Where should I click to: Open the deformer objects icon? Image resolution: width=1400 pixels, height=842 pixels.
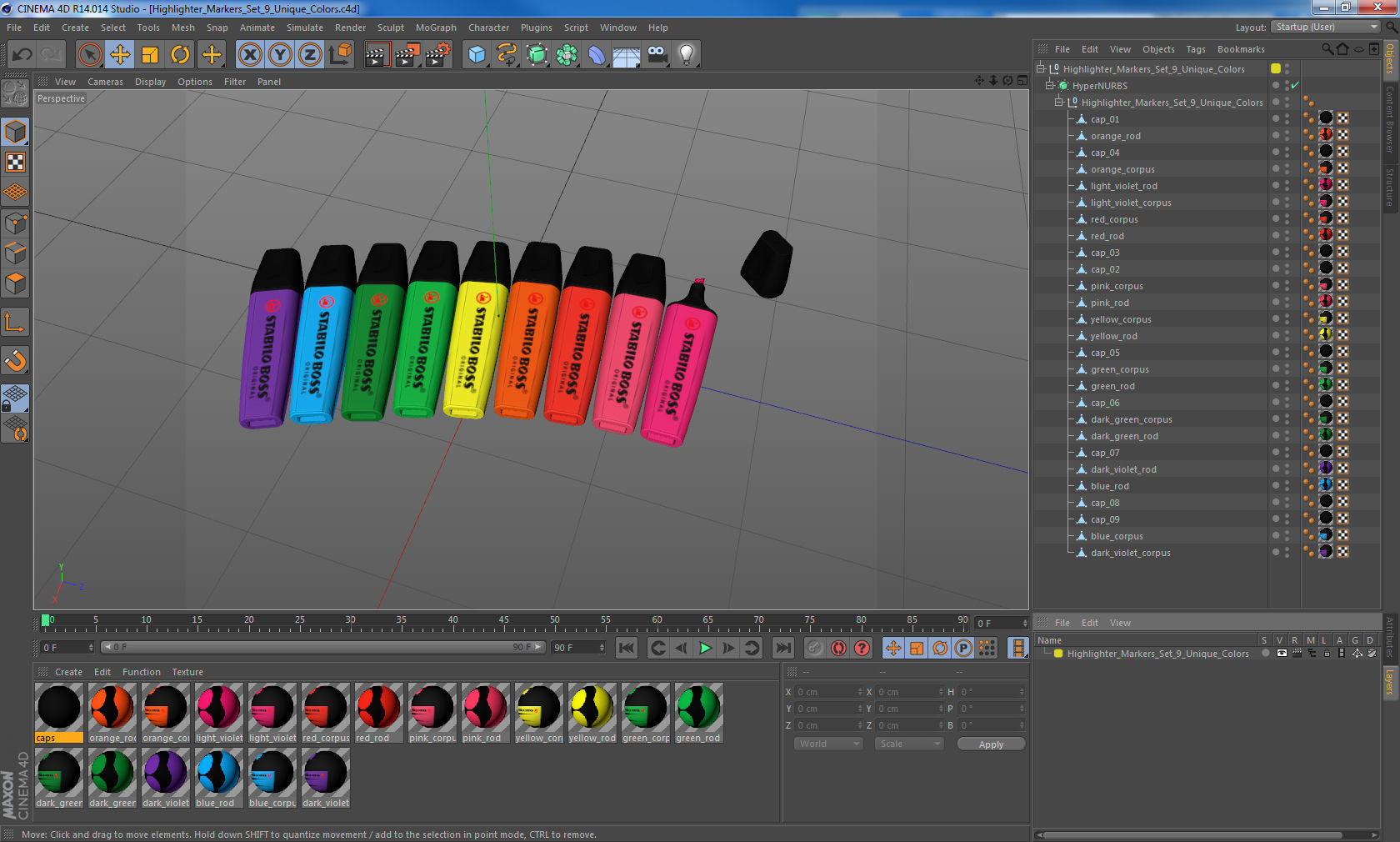click(x=597, y=55)
